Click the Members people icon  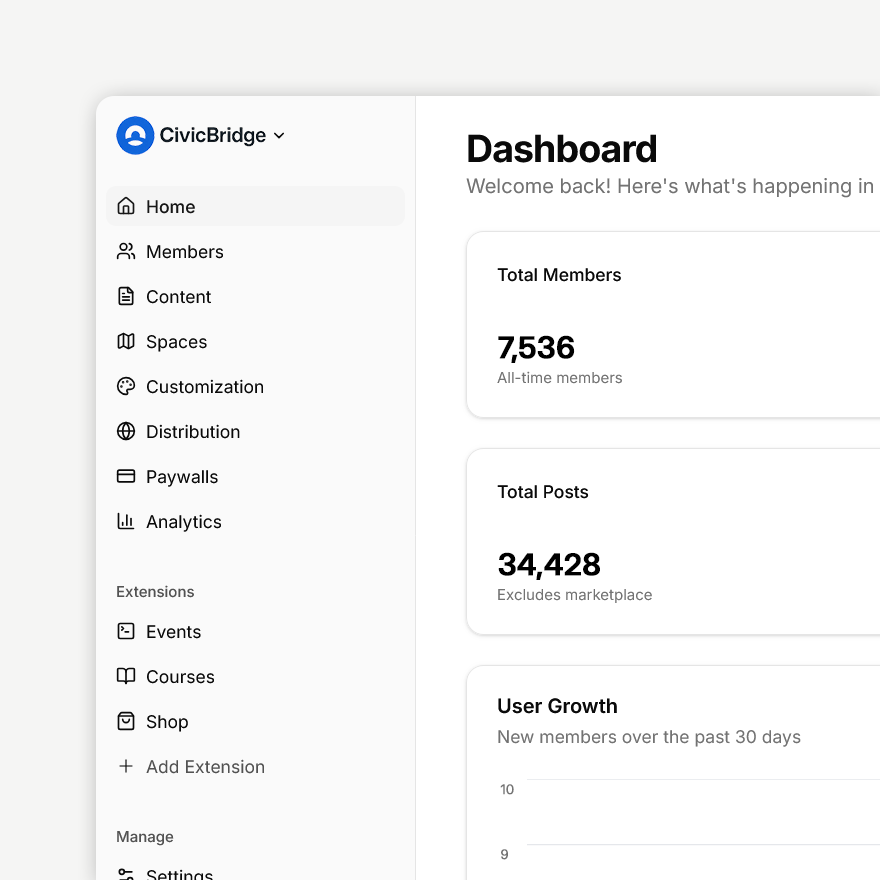pos(125,251)
